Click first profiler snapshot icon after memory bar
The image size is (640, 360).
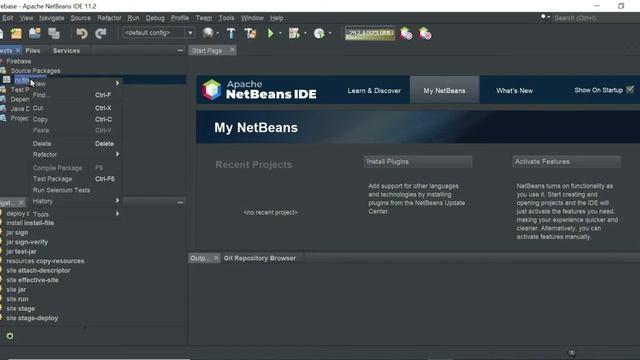(406, 33)
